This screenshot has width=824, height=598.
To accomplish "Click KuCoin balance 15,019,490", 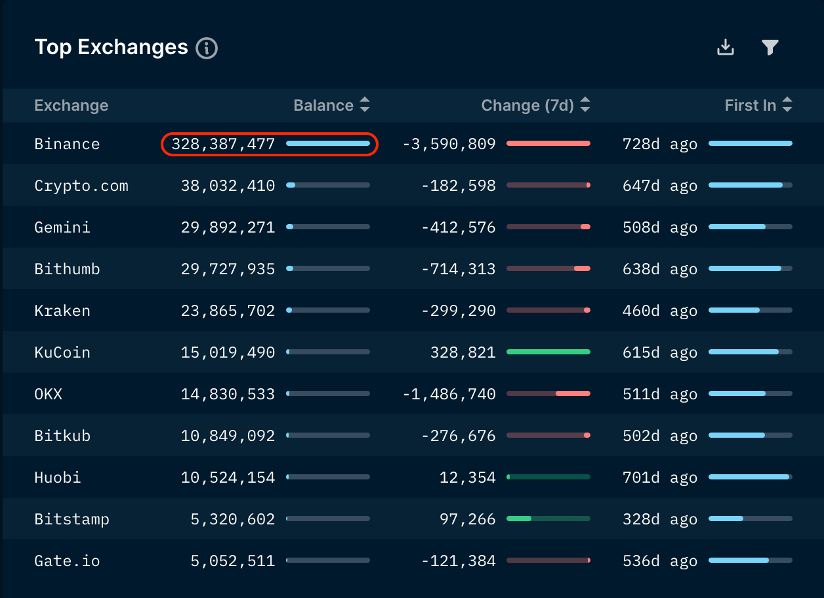I will pyautogui.click(x=228, y=352).
